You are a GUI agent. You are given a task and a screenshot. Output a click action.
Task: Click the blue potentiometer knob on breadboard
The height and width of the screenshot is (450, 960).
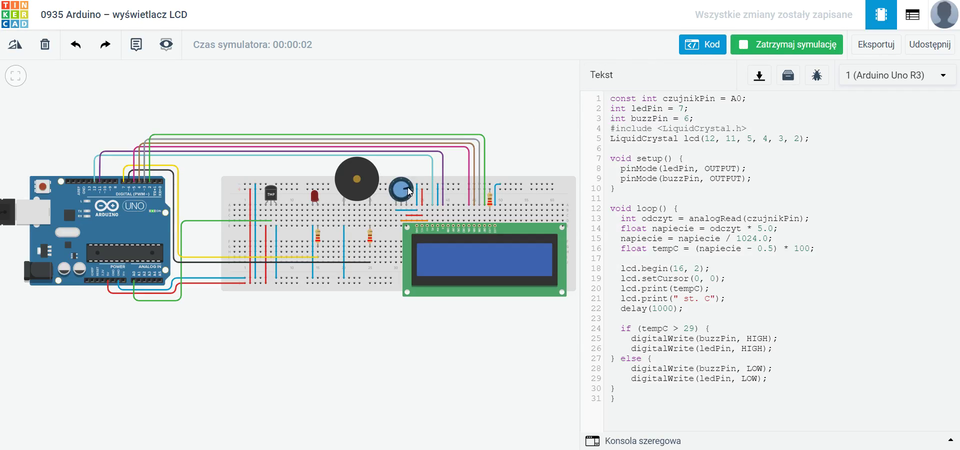tap(401, 188)
